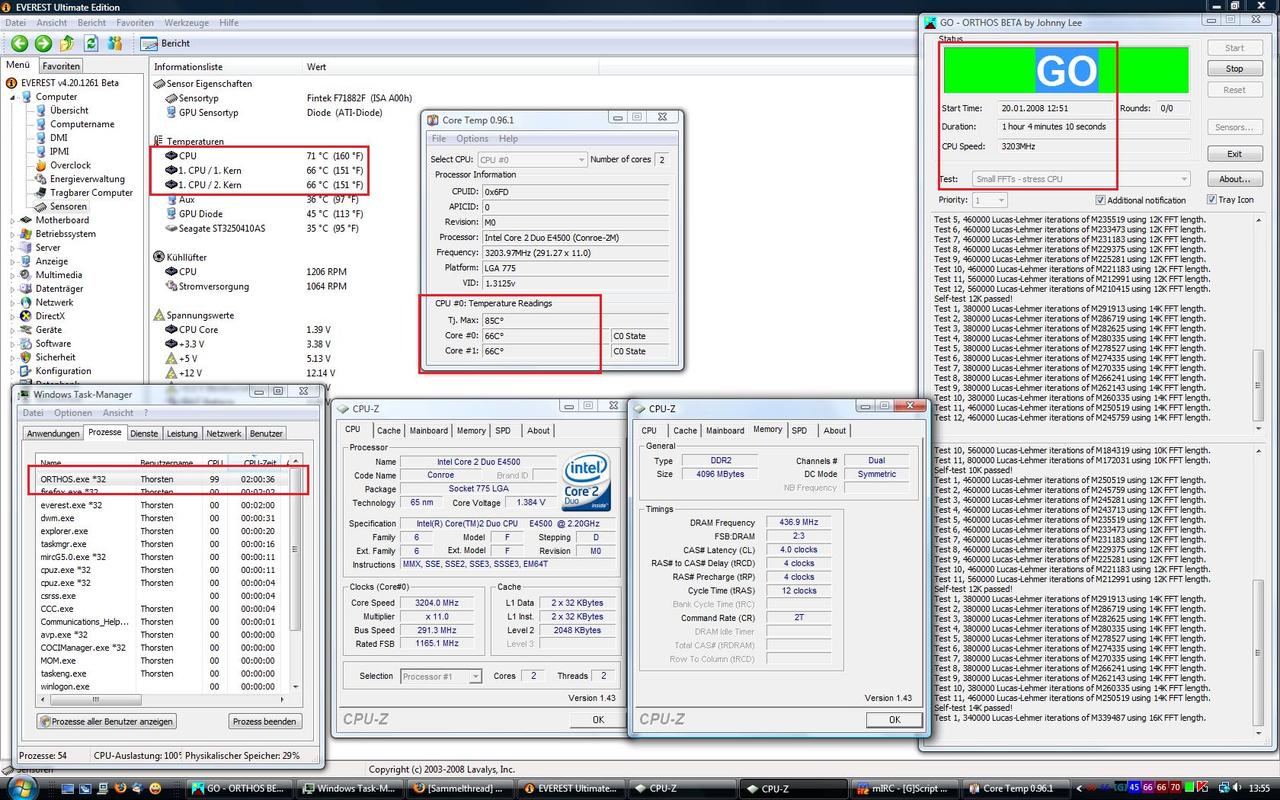Viewport: 1280px width, 800px height.
Task: Click Prozess beenden button
Action: pos(264,721)
